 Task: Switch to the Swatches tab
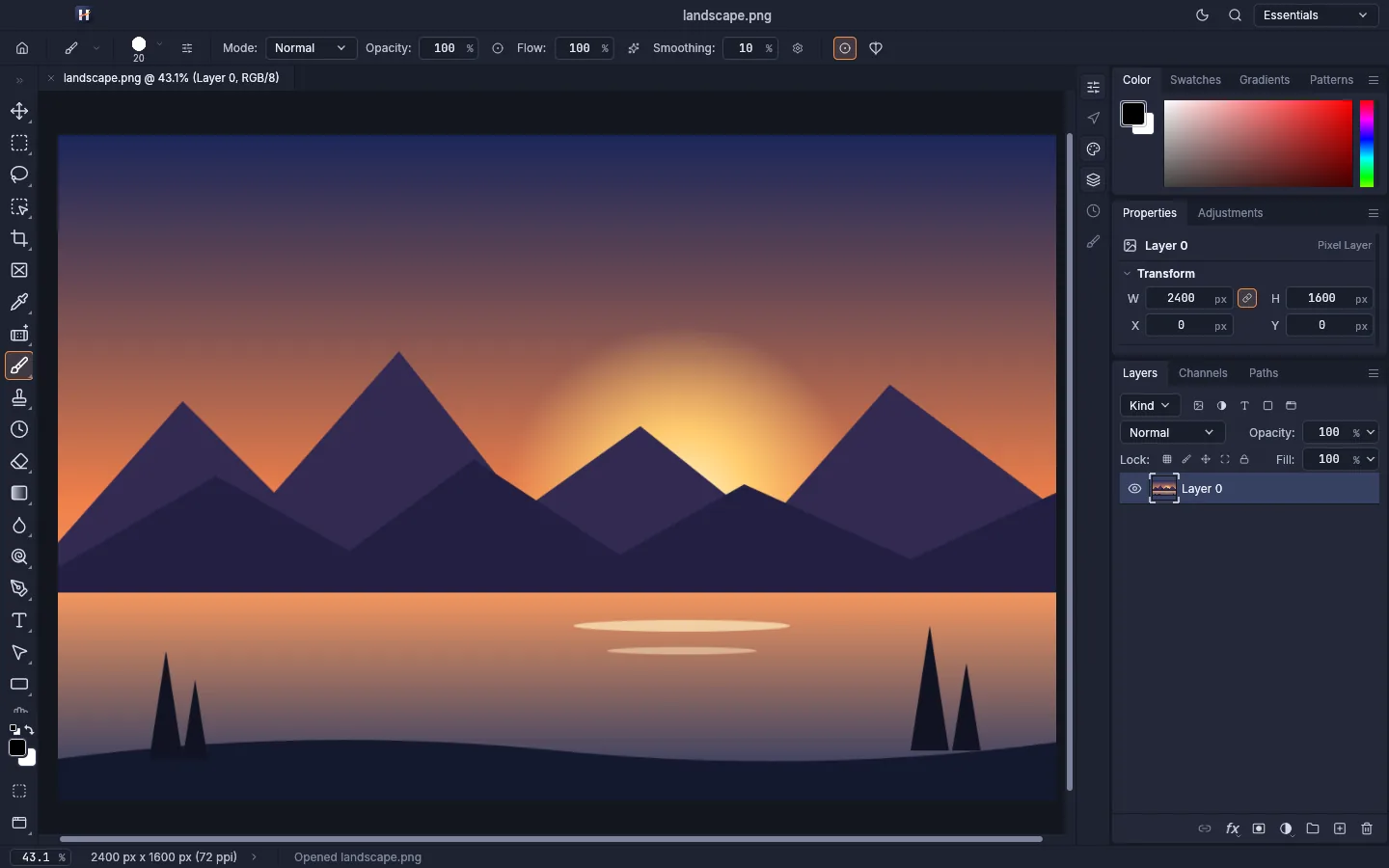click(1195, 80)
